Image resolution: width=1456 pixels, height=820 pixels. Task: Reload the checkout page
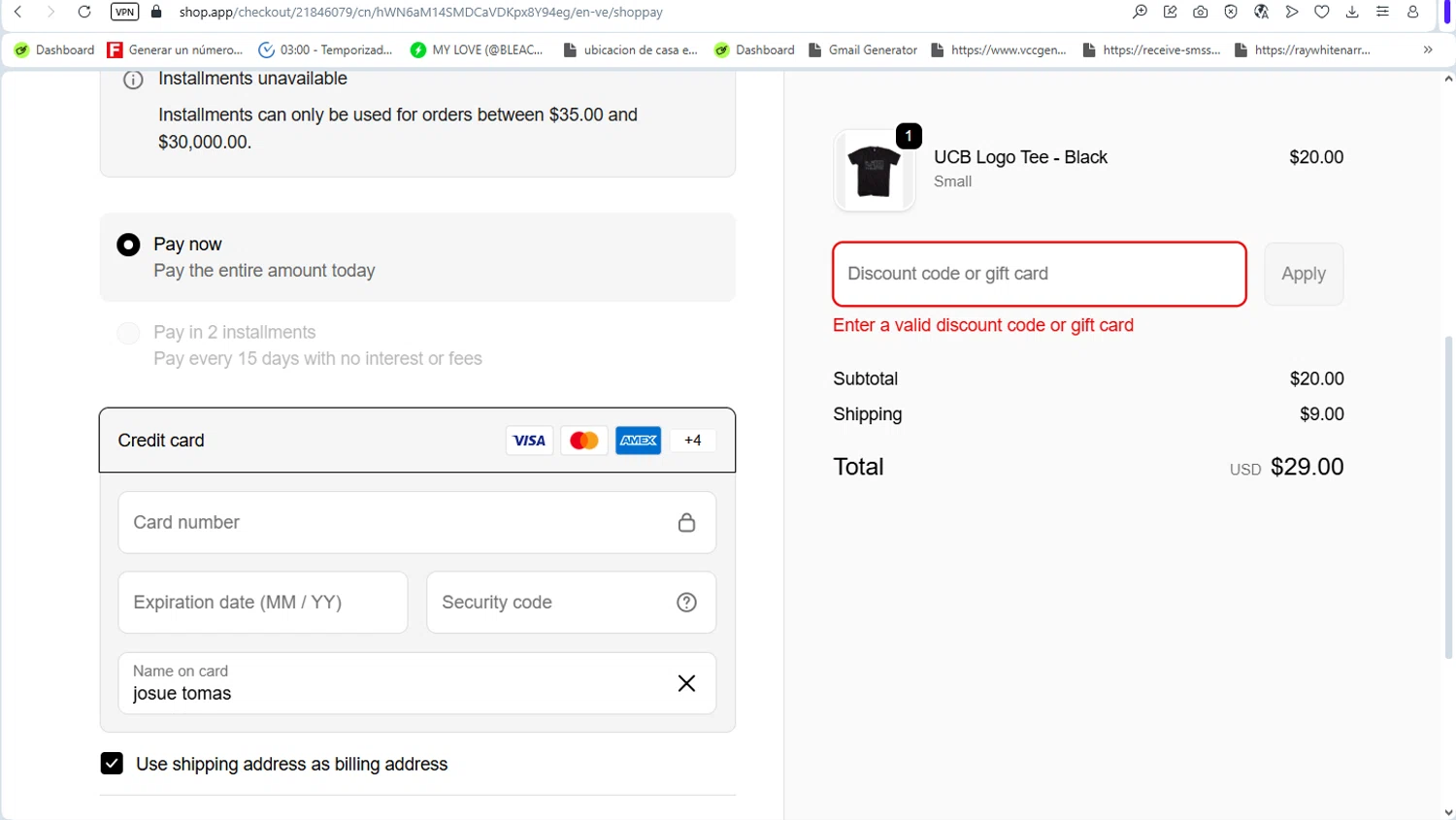click(84, 13)
